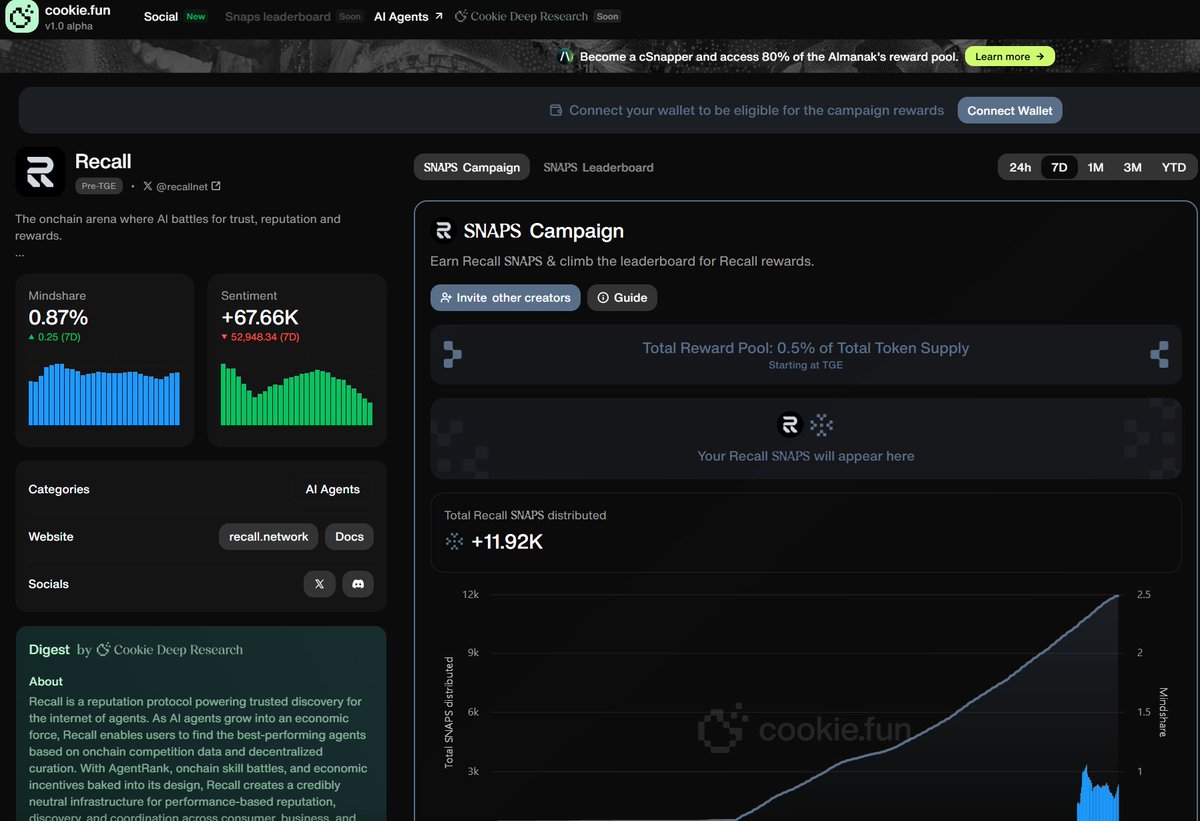Click the cookie.fun logo icon

tap(22, 17)
